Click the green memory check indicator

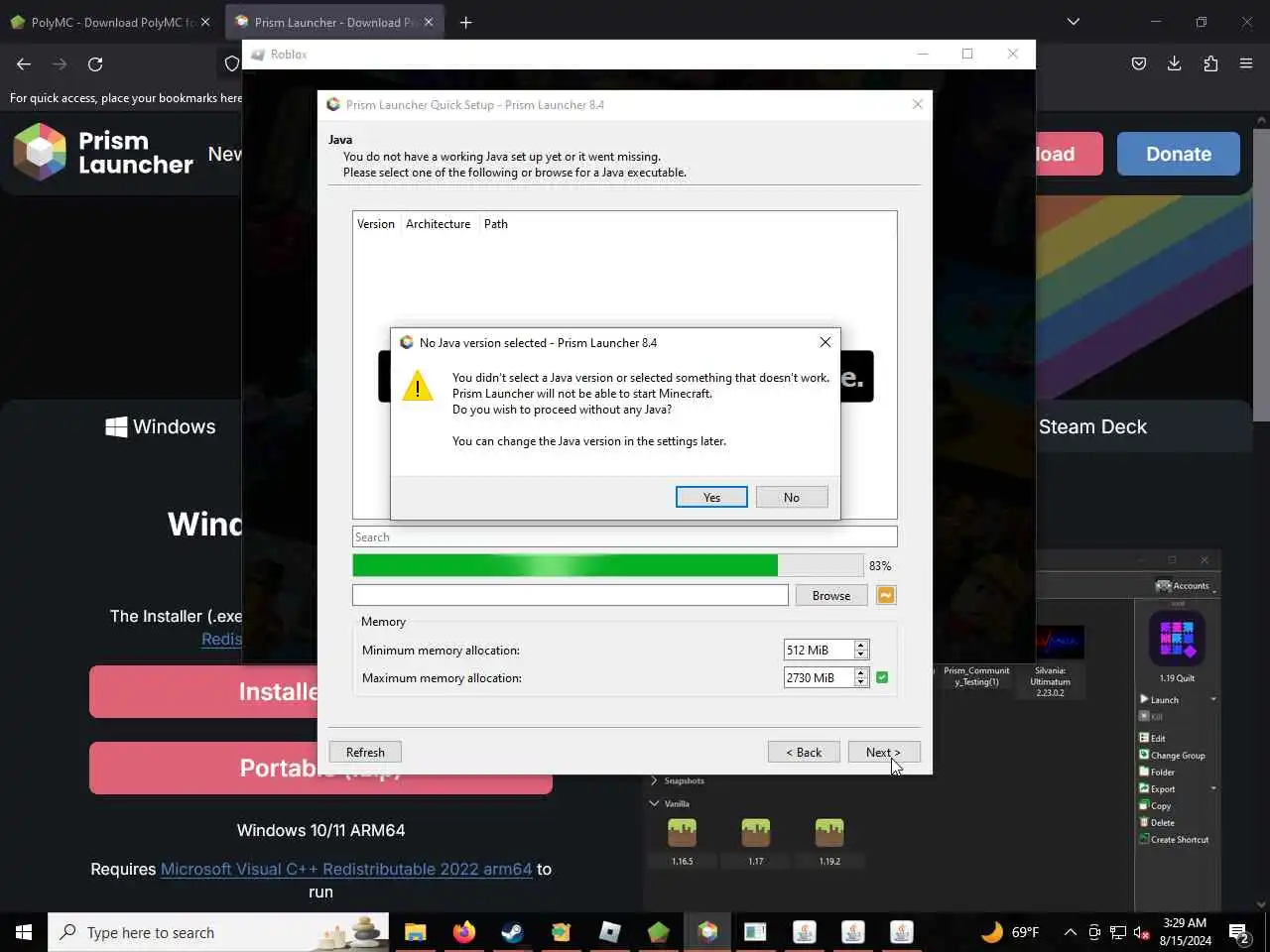point(882,677)
